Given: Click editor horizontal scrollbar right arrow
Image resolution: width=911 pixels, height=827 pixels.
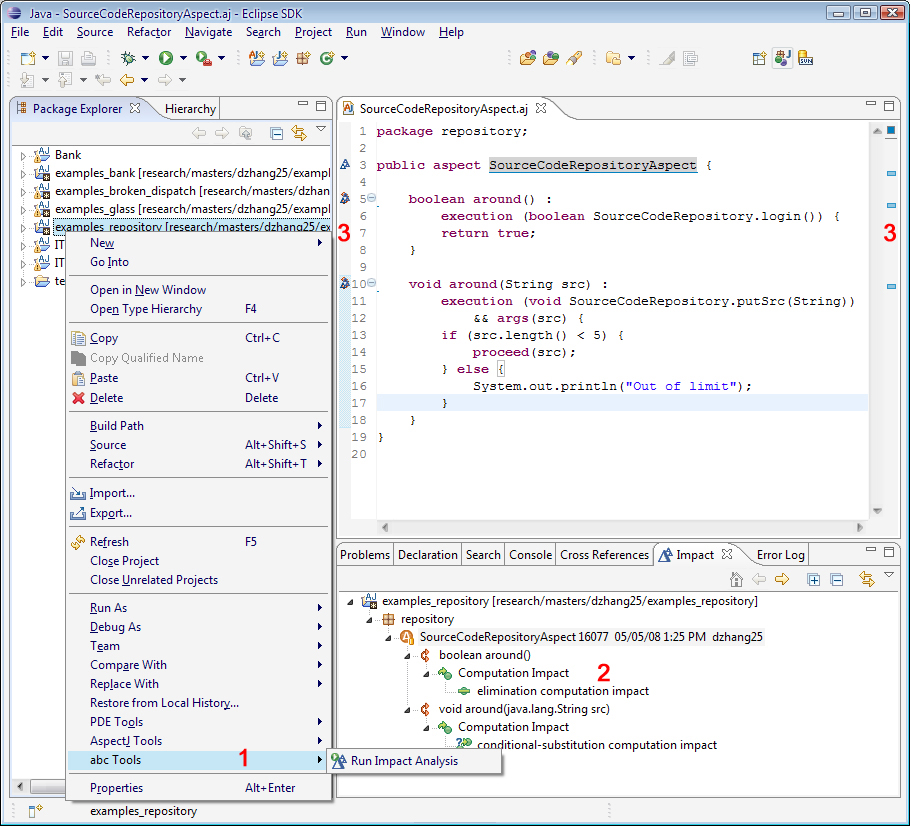Looking at the screenshot, I should pos(860,528).
